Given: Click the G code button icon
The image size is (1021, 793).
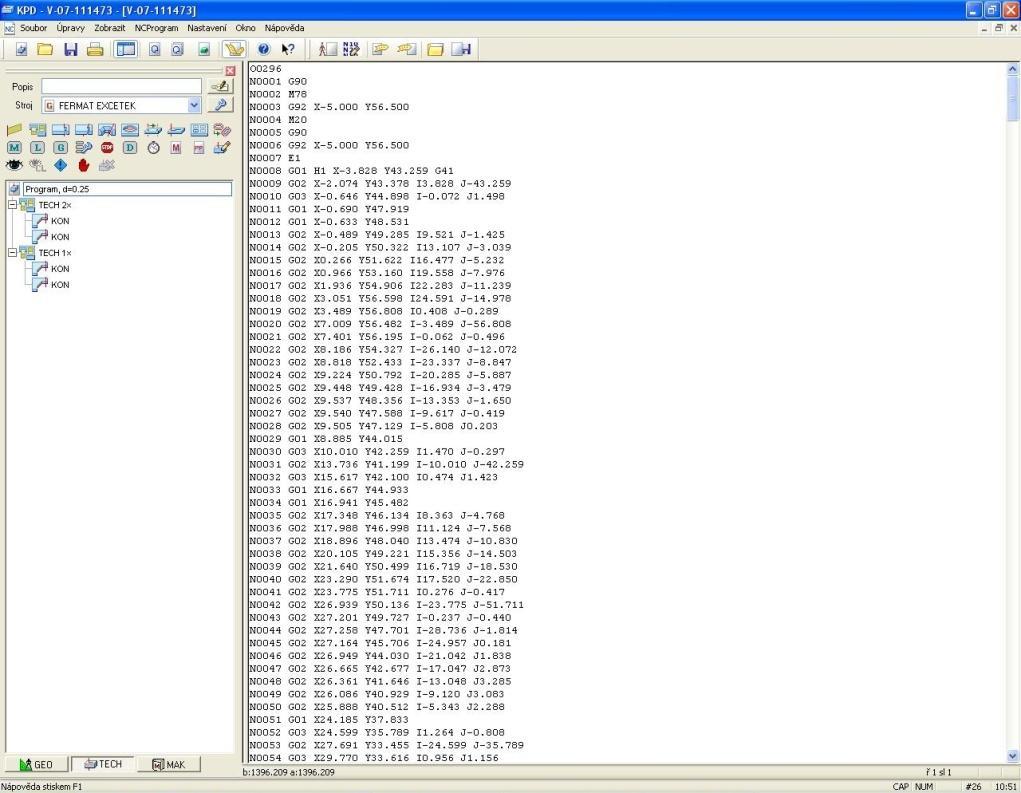Looking at the screenshot, I should tap(61, 148).
